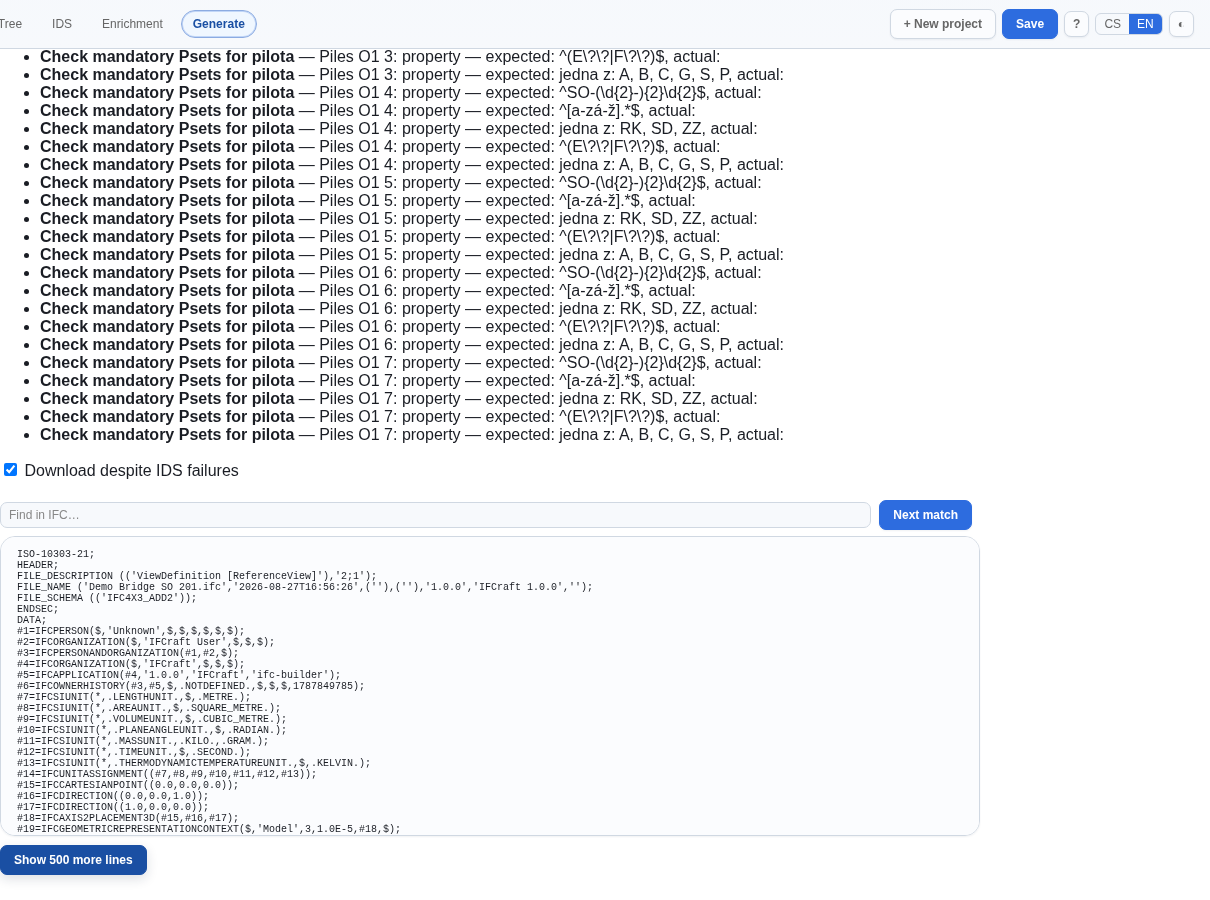Click the Piles O1 3 row expecting ^(E\?\?|F\?\?)$
1210x900 pixels.
380,57
